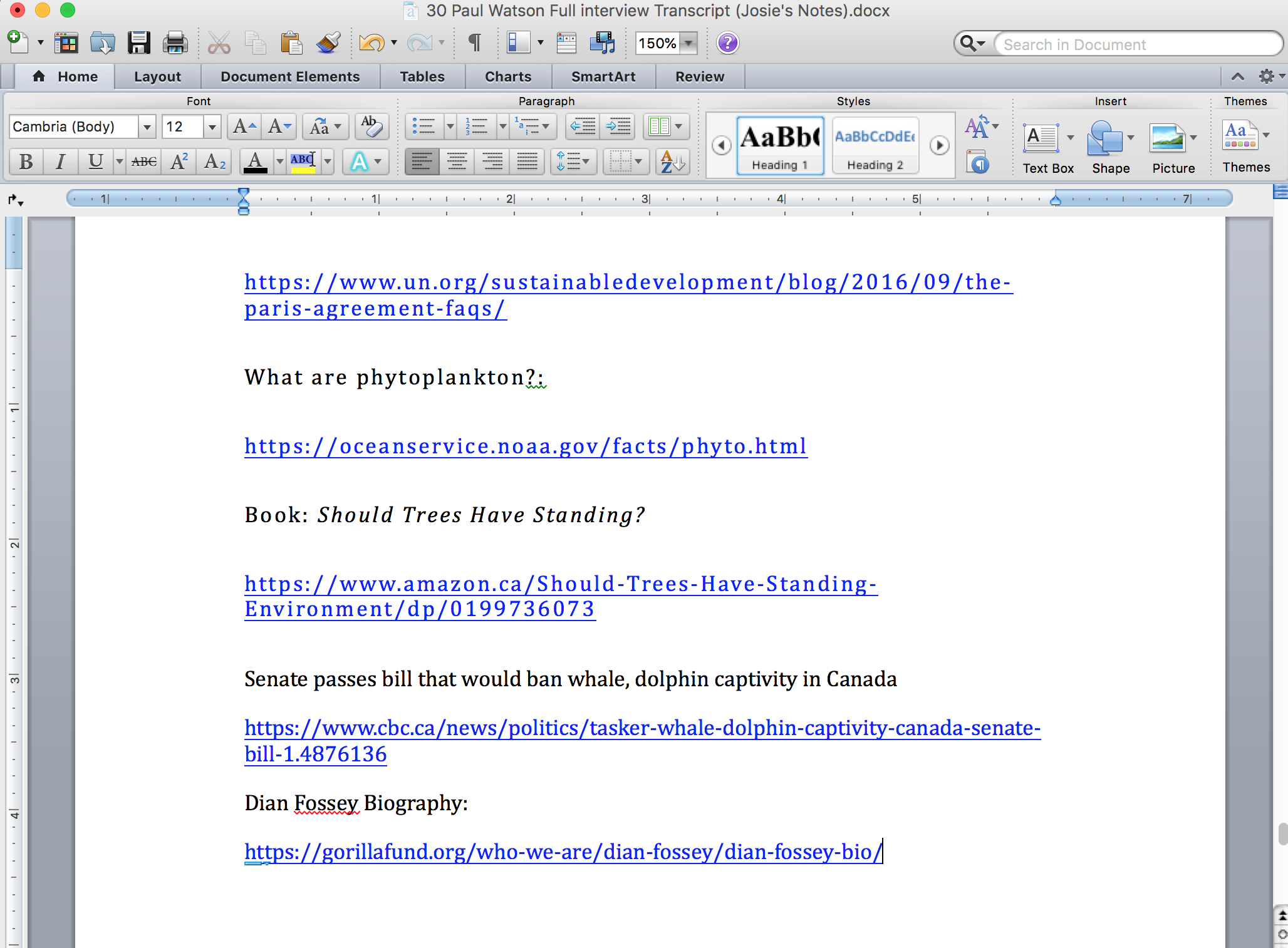
Task: Click the Print icon in toolbar
Action: point(175,43)
